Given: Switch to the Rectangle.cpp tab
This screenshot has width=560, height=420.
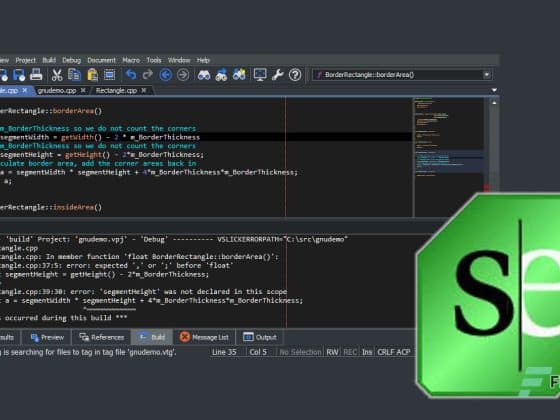Looking at the screenshot, I should (x=116, y=91).
